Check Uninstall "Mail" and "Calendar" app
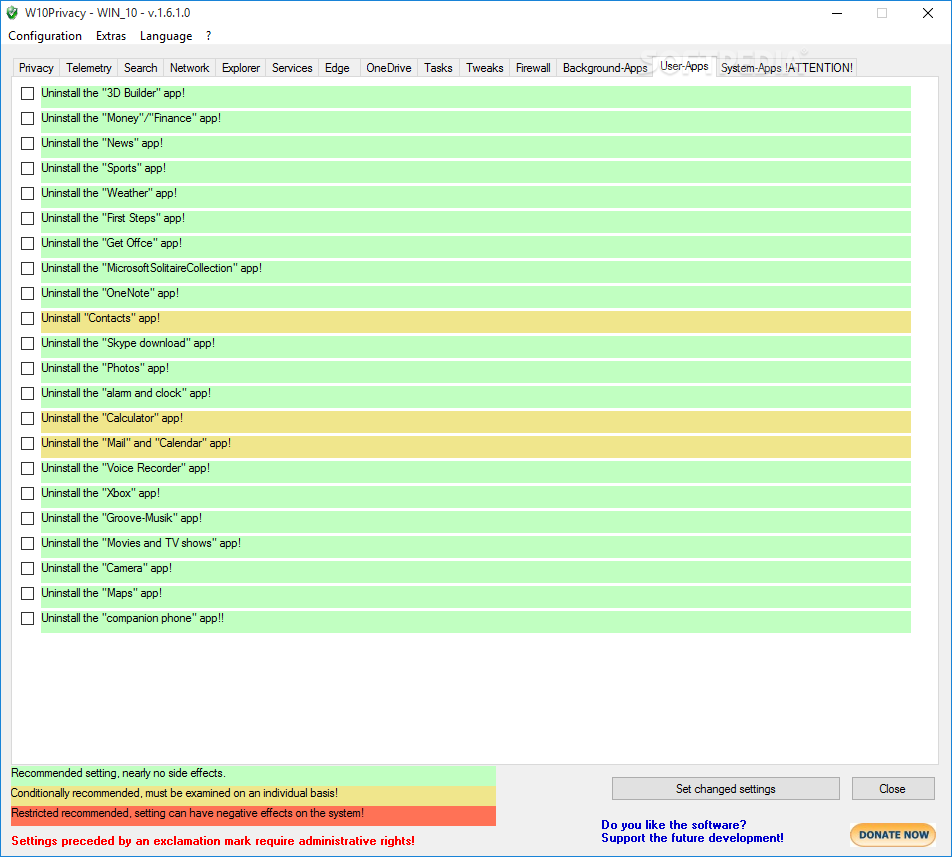This screenshot has width=952, height=857. tap(27, 444)
